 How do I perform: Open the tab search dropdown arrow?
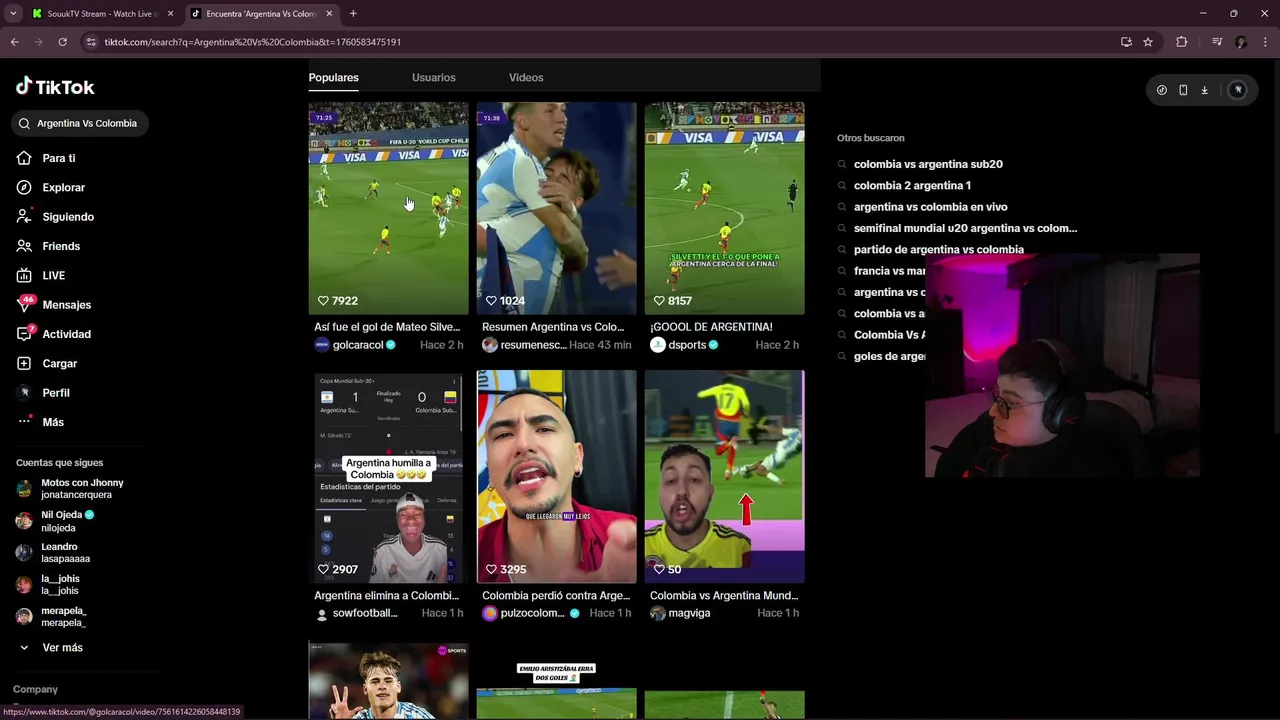(13, 14)
